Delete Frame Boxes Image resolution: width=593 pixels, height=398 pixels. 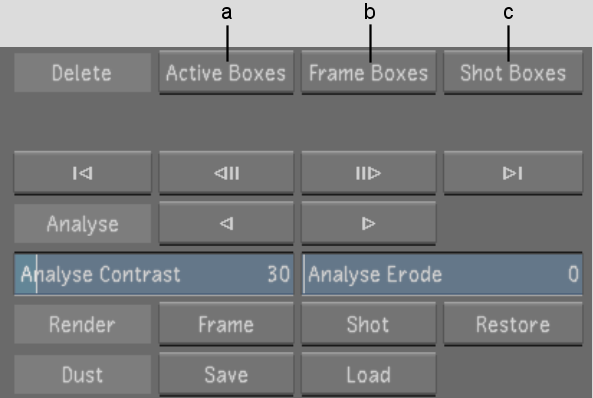click(x=368, y=72)
